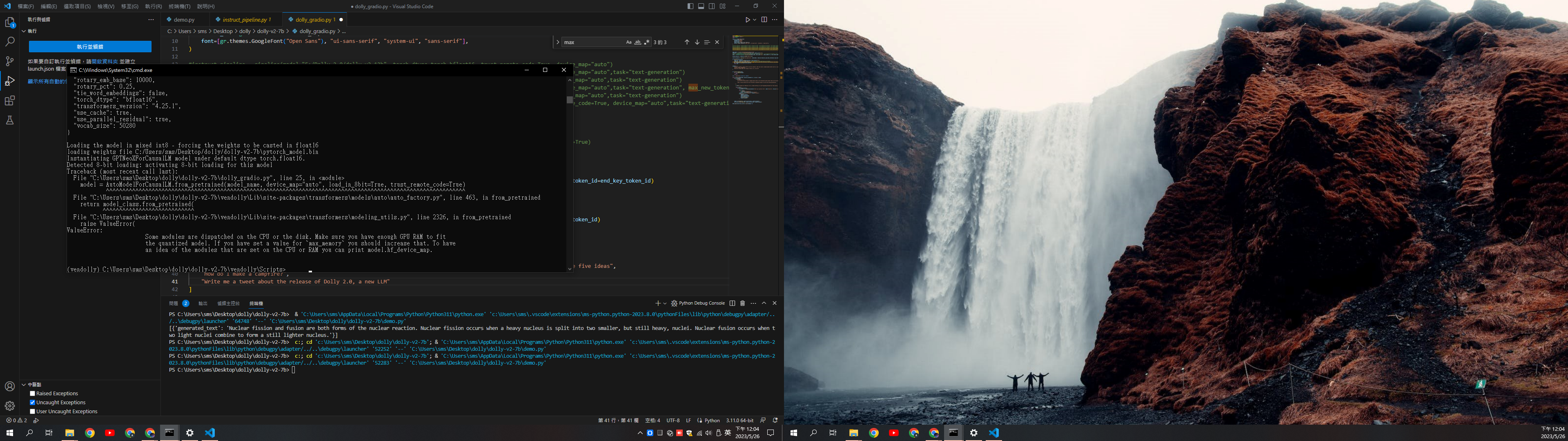Uncheck the Uncaught Exceptions breakpoint
The image size is (1568, 441).
(x=33, y=403)
